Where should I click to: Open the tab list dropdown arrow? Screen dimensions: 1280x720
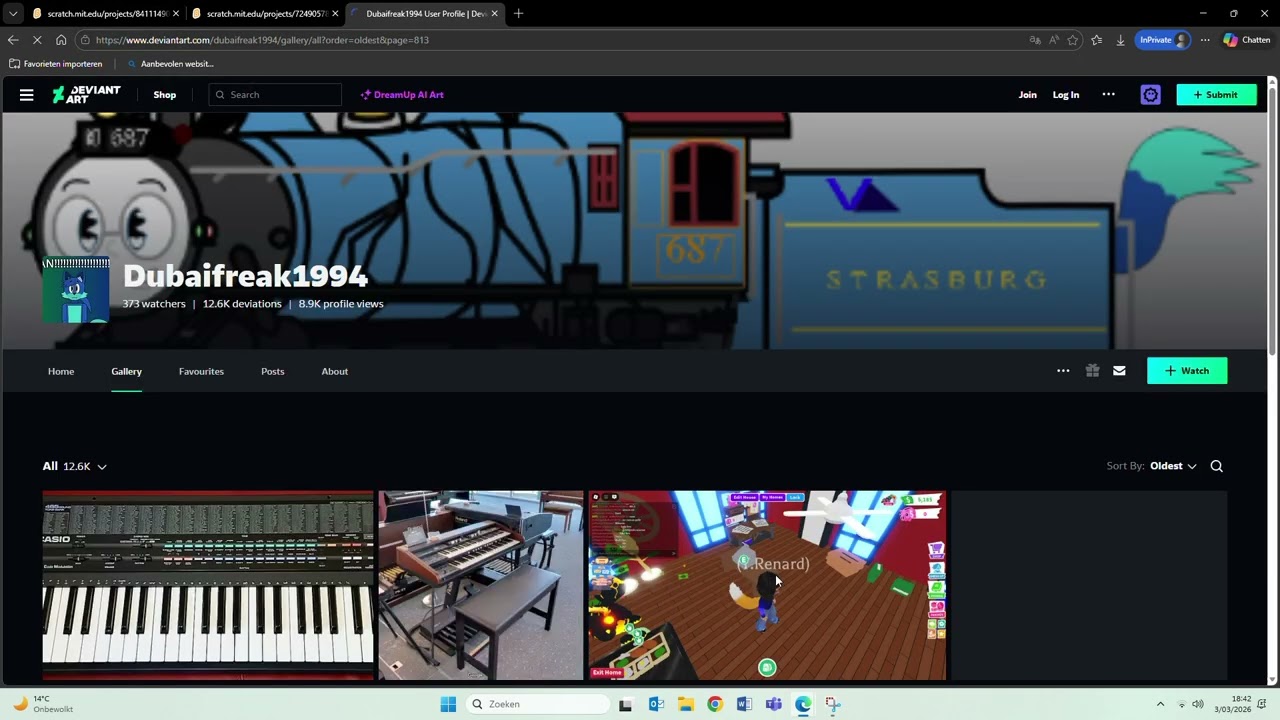13,14
